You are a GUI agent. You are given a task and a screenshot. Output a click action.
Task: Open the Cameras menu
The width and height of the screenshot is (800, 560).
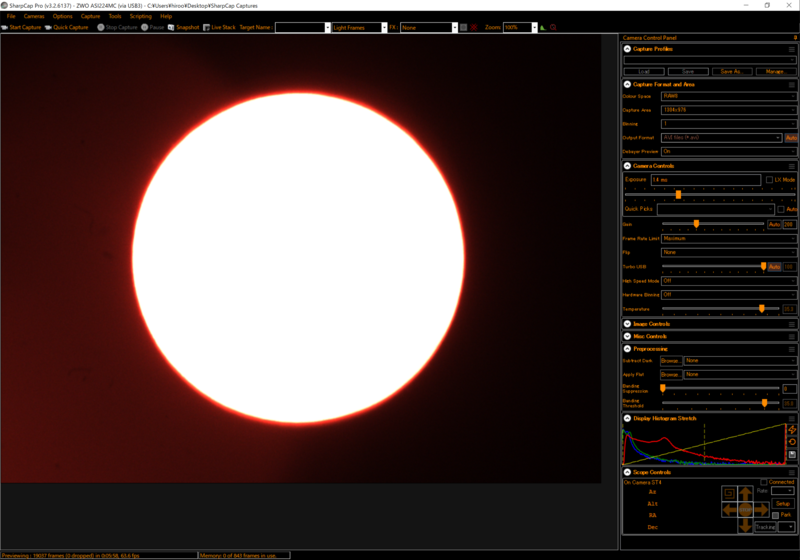[x=34, y=16]
